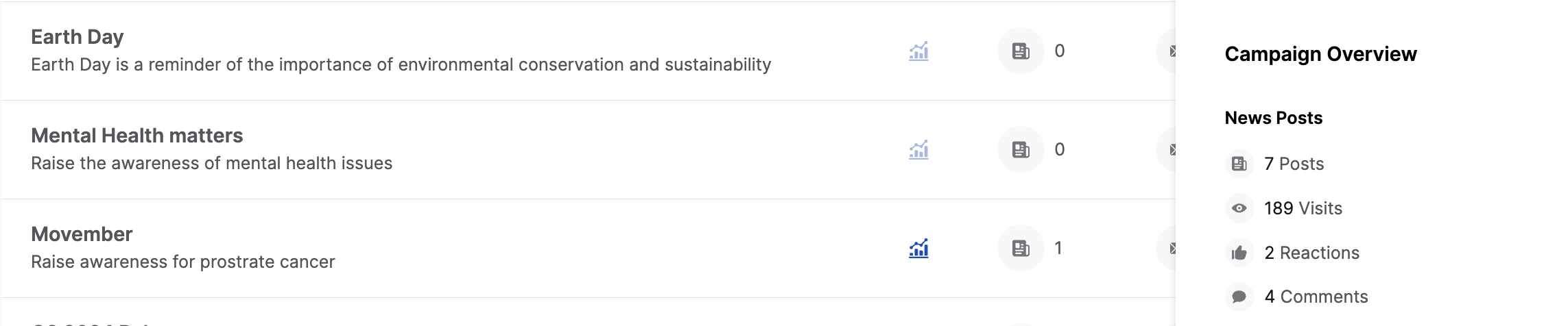This screenshot has width=1568, height=326.
Task: Select the 7 Posts statistic text
Action: (1294, 164)
